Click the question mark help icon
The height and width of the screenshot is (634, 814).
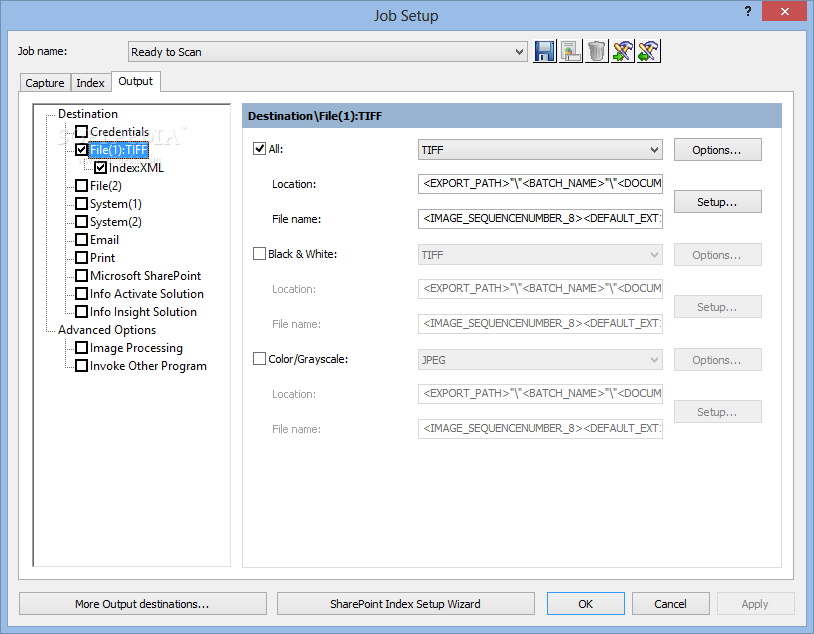pos(748,11)
